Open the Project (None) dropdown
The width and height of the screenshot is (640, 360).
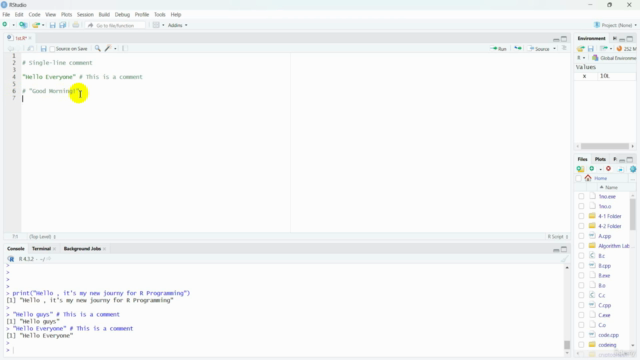615,25
